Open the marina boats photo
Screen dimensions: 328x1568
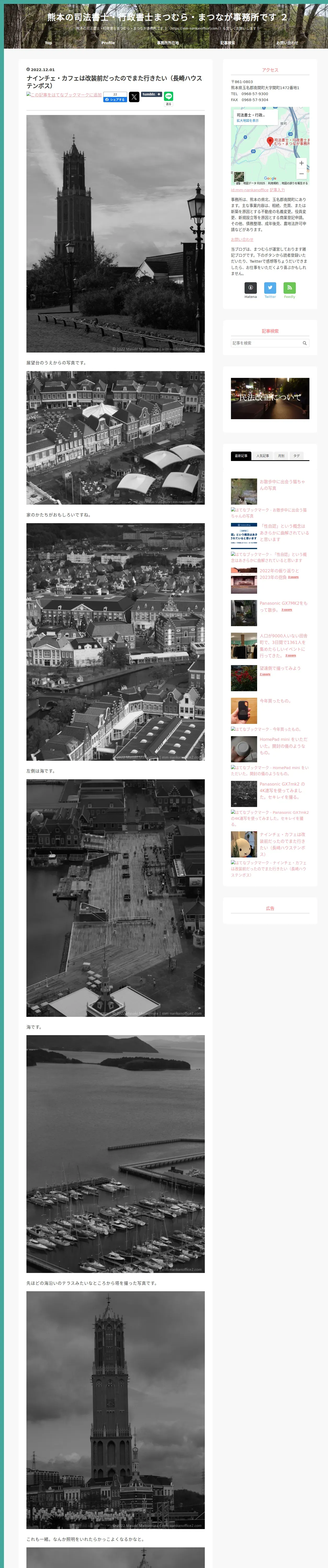tap(115, 1155)
